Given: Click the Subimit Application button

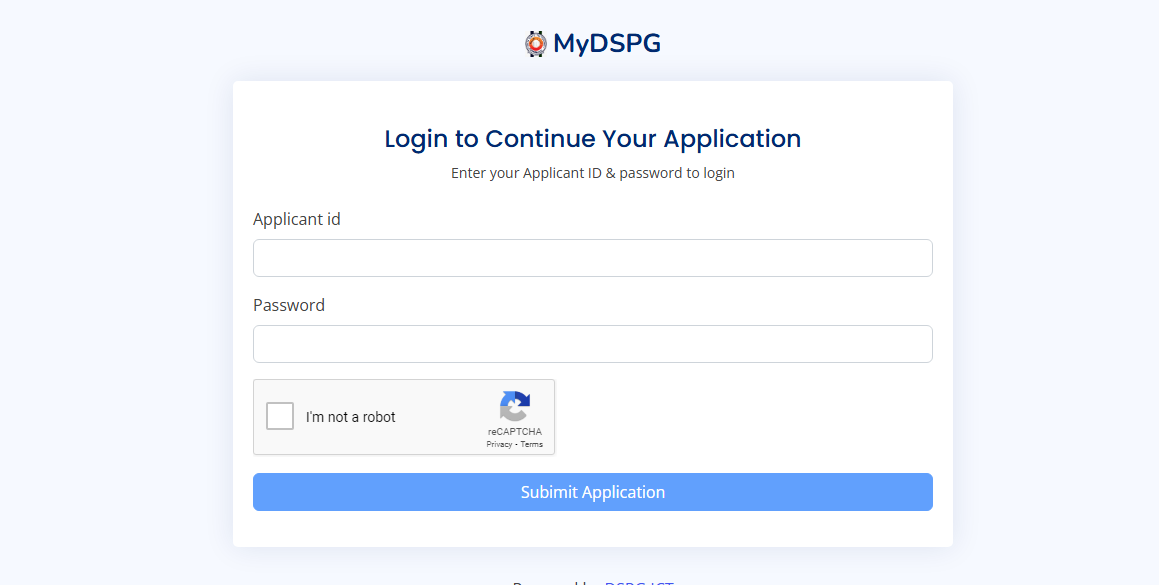Looking at the screenshot, I should (593, 492).
